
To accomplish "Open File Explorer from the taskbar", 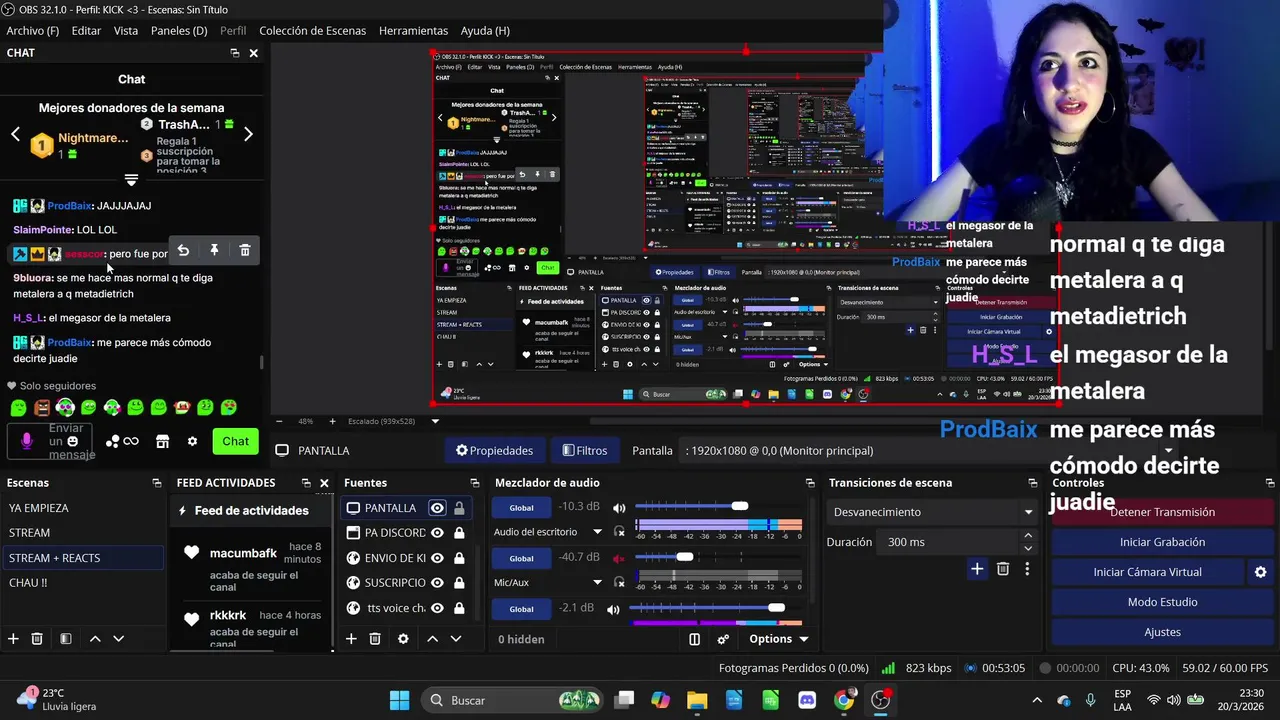I will pyautogui.click(x=697, y=700).
